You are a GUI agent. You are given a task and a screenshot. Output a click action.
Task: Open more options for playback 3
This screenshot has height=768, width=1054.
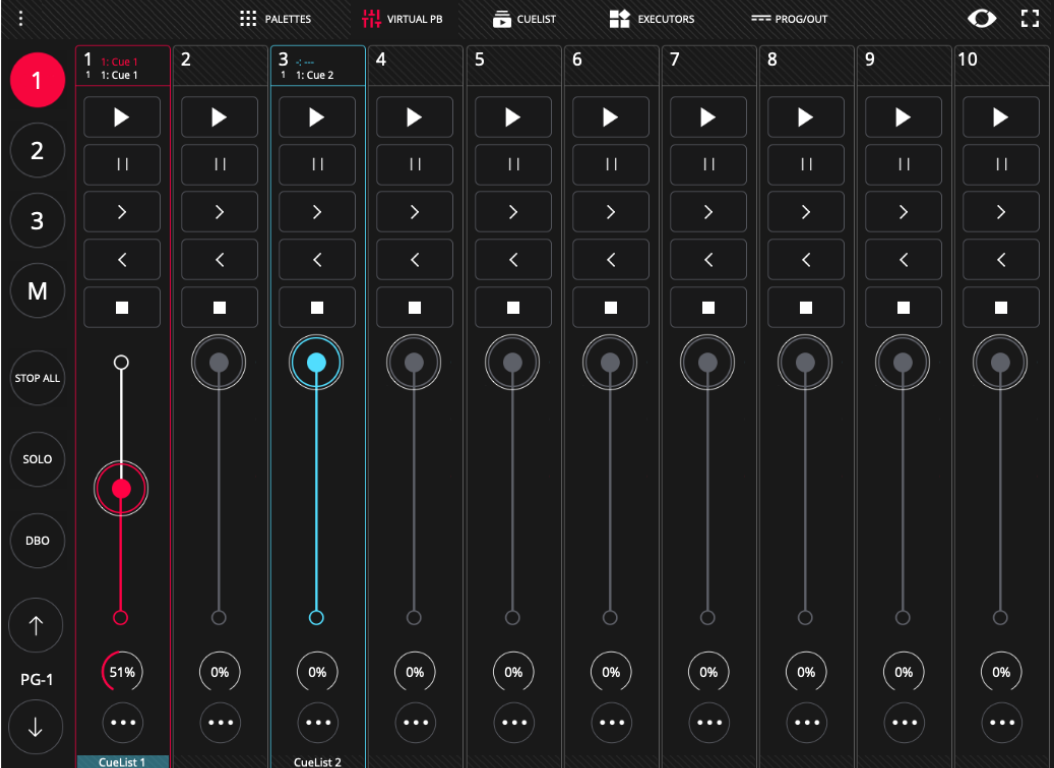[317, 722]
